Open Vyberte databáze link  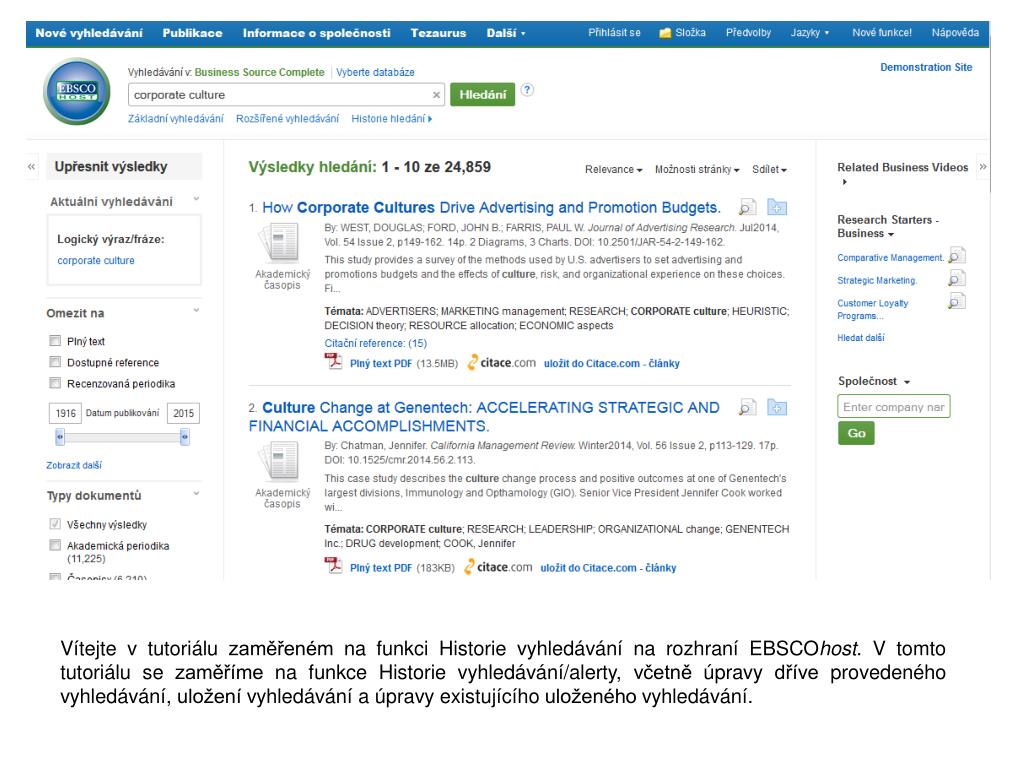click(x=375, y=72)
